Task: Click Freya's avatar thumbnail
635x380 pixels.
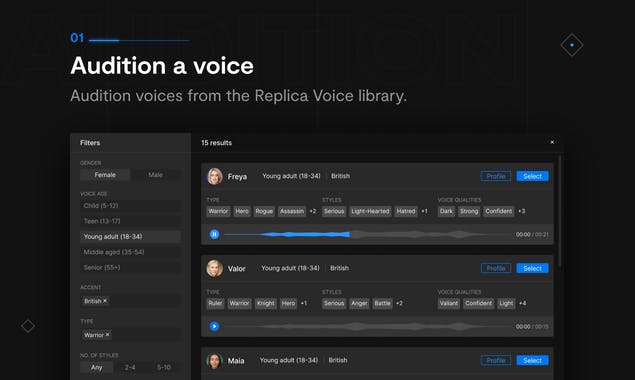Action: point(215,176)
